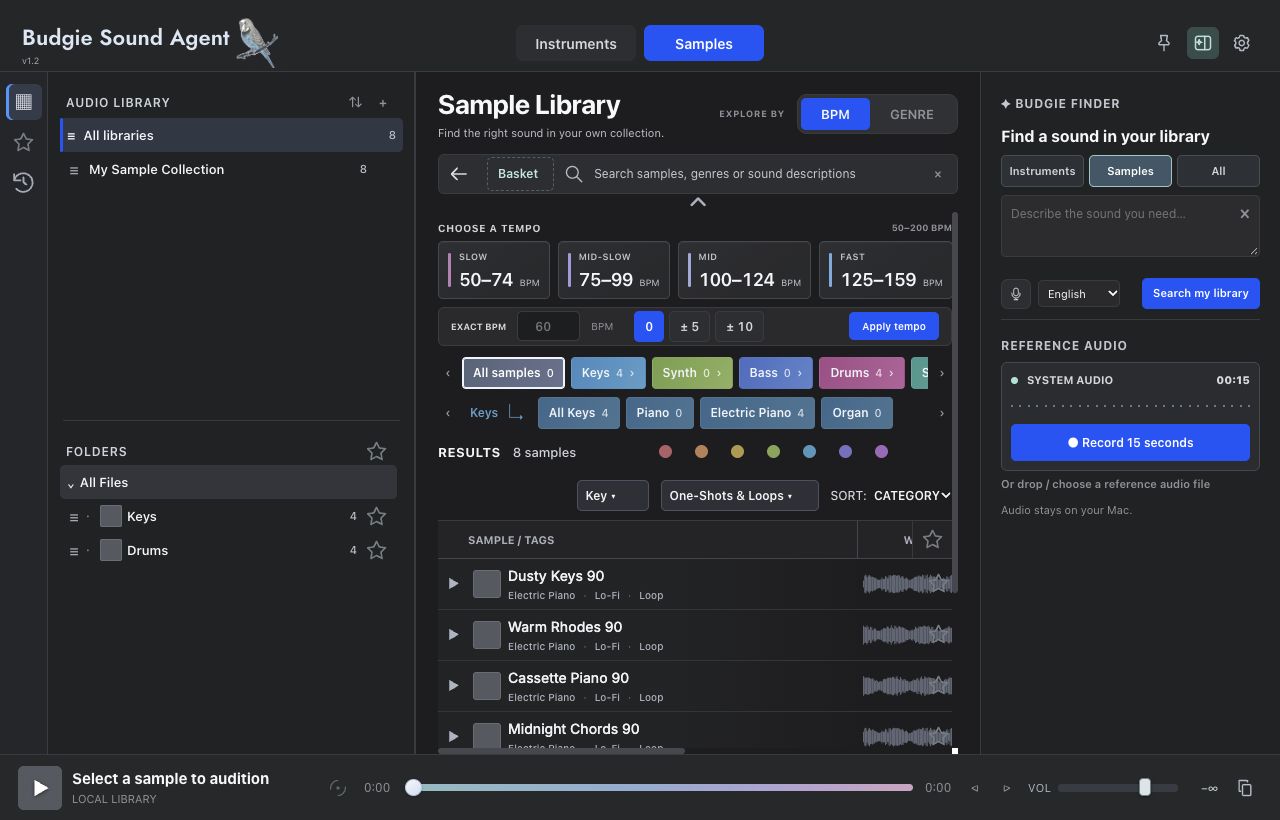Open history icon in left sidebar
The height and width of the screenshot is (820, 1280).
coord(24,182)
